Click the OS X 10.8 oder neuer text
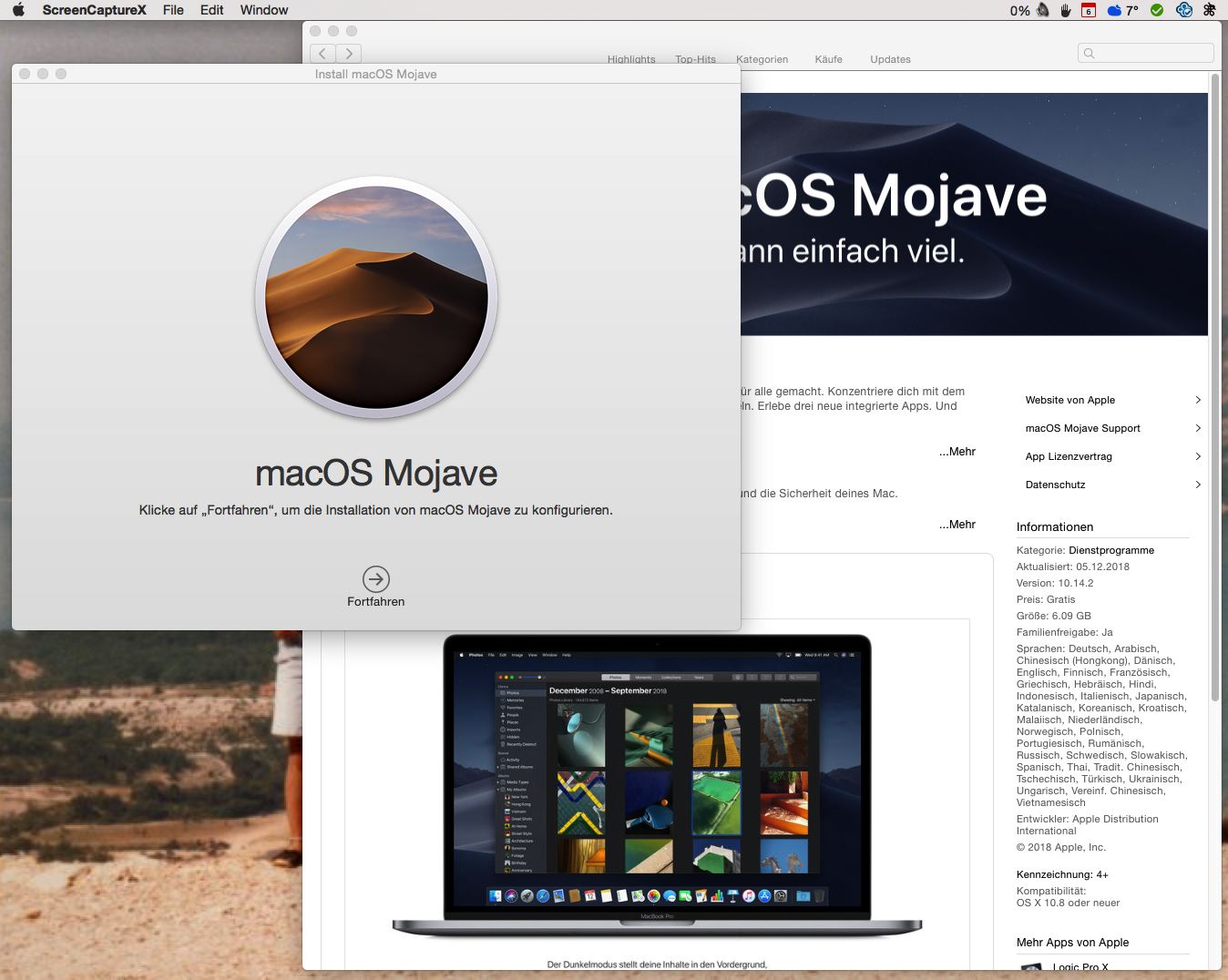This screenshot has height=980, width=1228. 1069,903
